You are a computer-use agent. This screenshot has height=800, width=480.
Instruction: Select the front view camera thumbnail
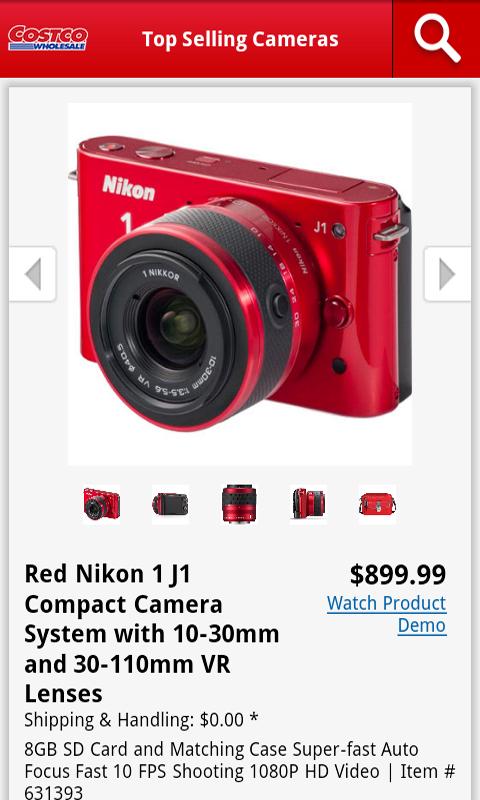coord(102,504)
